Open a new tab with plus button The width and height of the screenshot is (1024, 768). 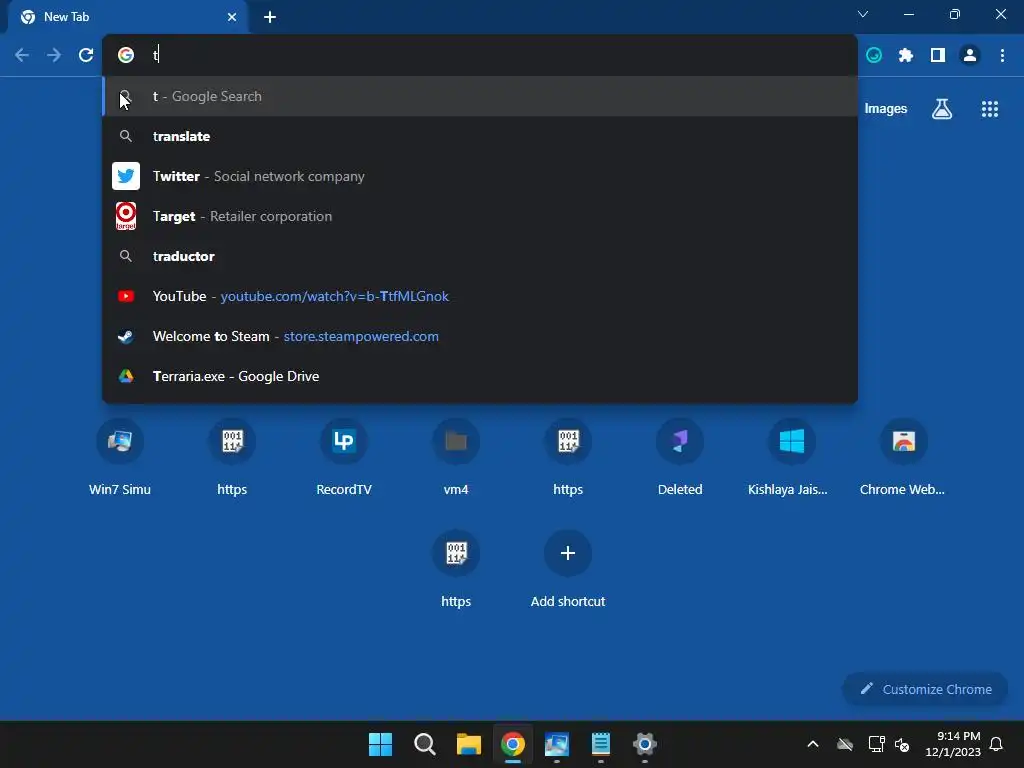coord(270,17)
